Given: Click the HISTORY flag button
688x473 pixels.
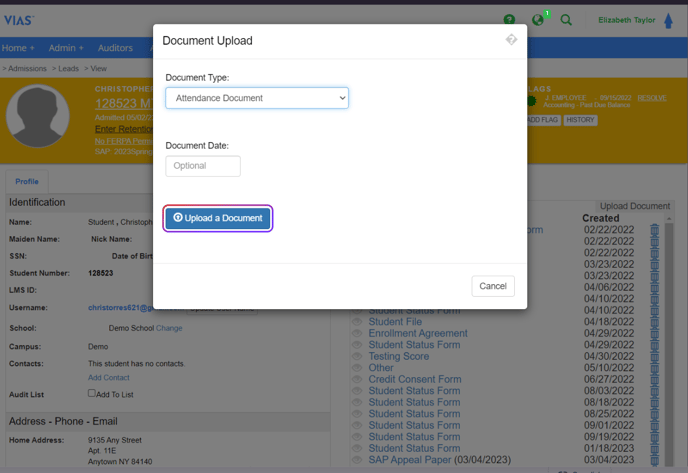Looking at the screenshot, I should [580, 120].
